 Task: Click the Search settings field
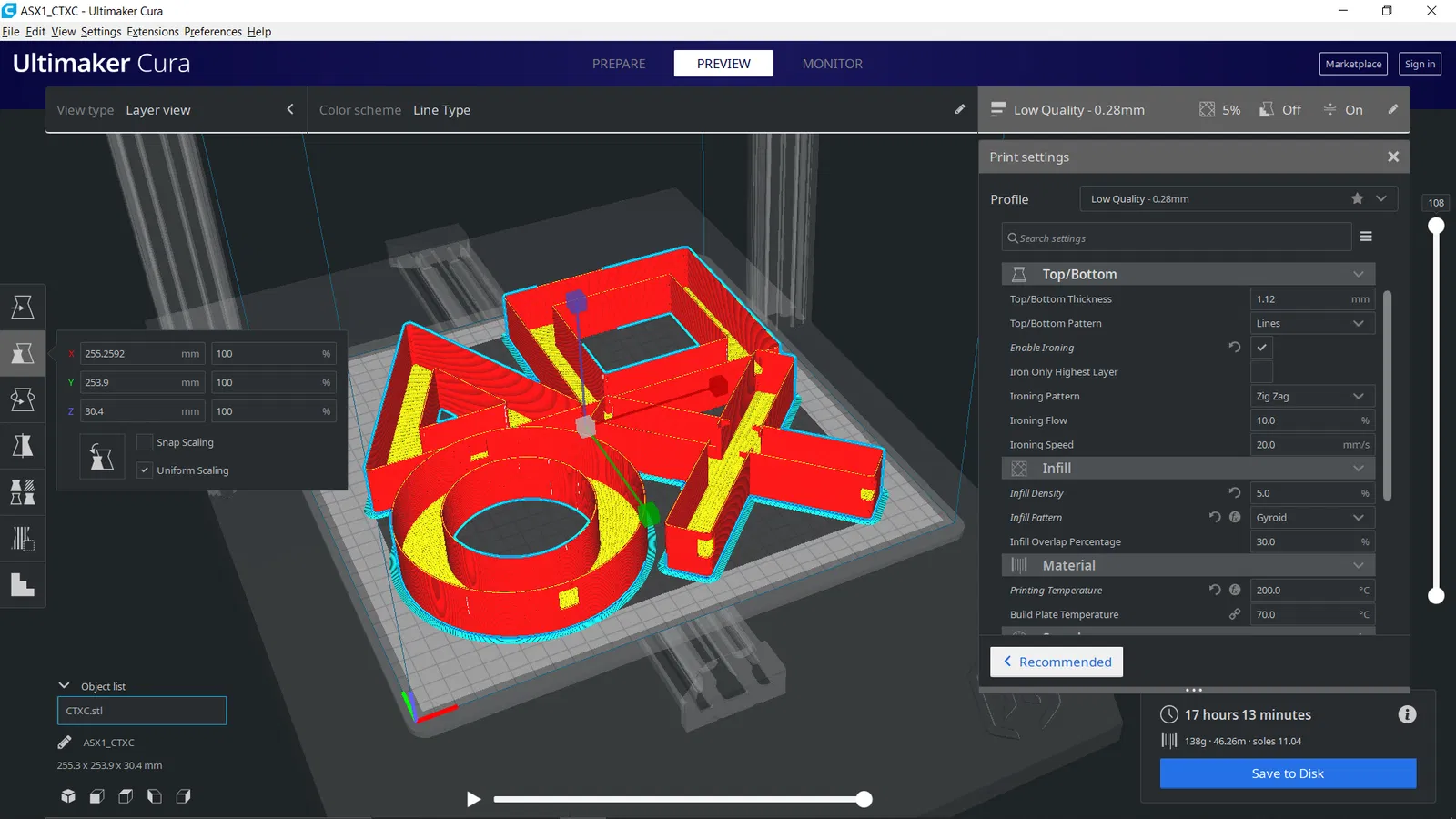coord(1177,238)
